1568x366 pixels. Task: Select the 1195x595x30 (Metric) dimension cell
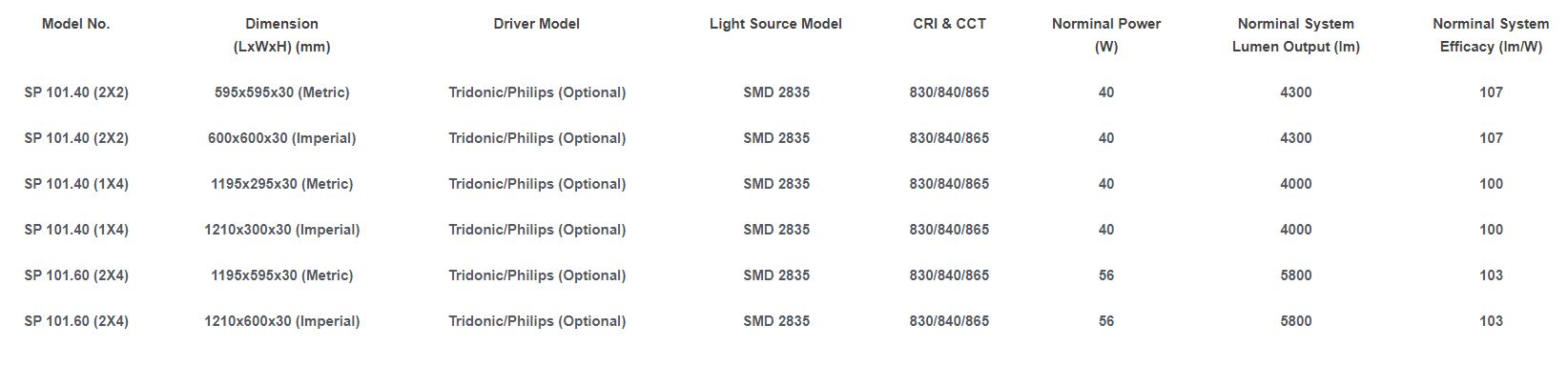pos(281,275)
